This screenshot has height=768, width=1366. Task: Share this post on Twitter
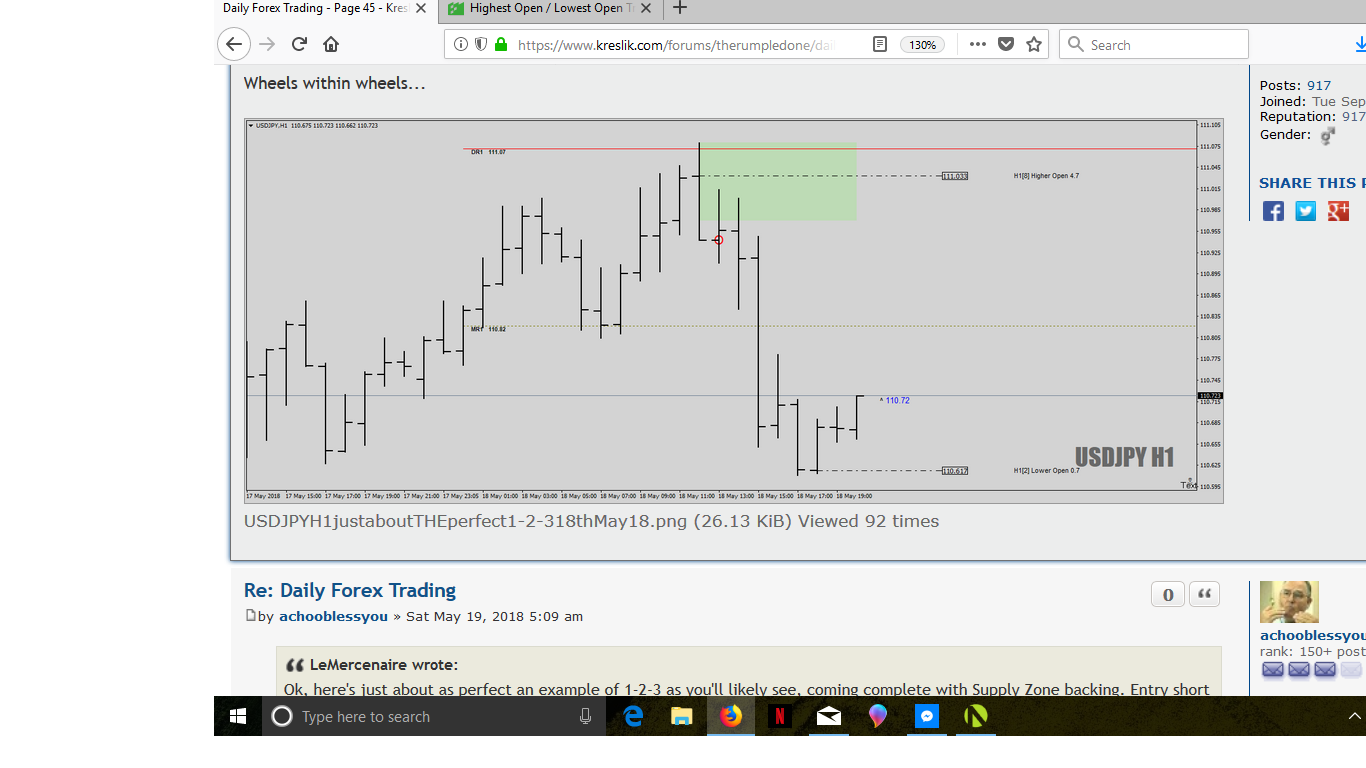click(x=1306, y=211)
